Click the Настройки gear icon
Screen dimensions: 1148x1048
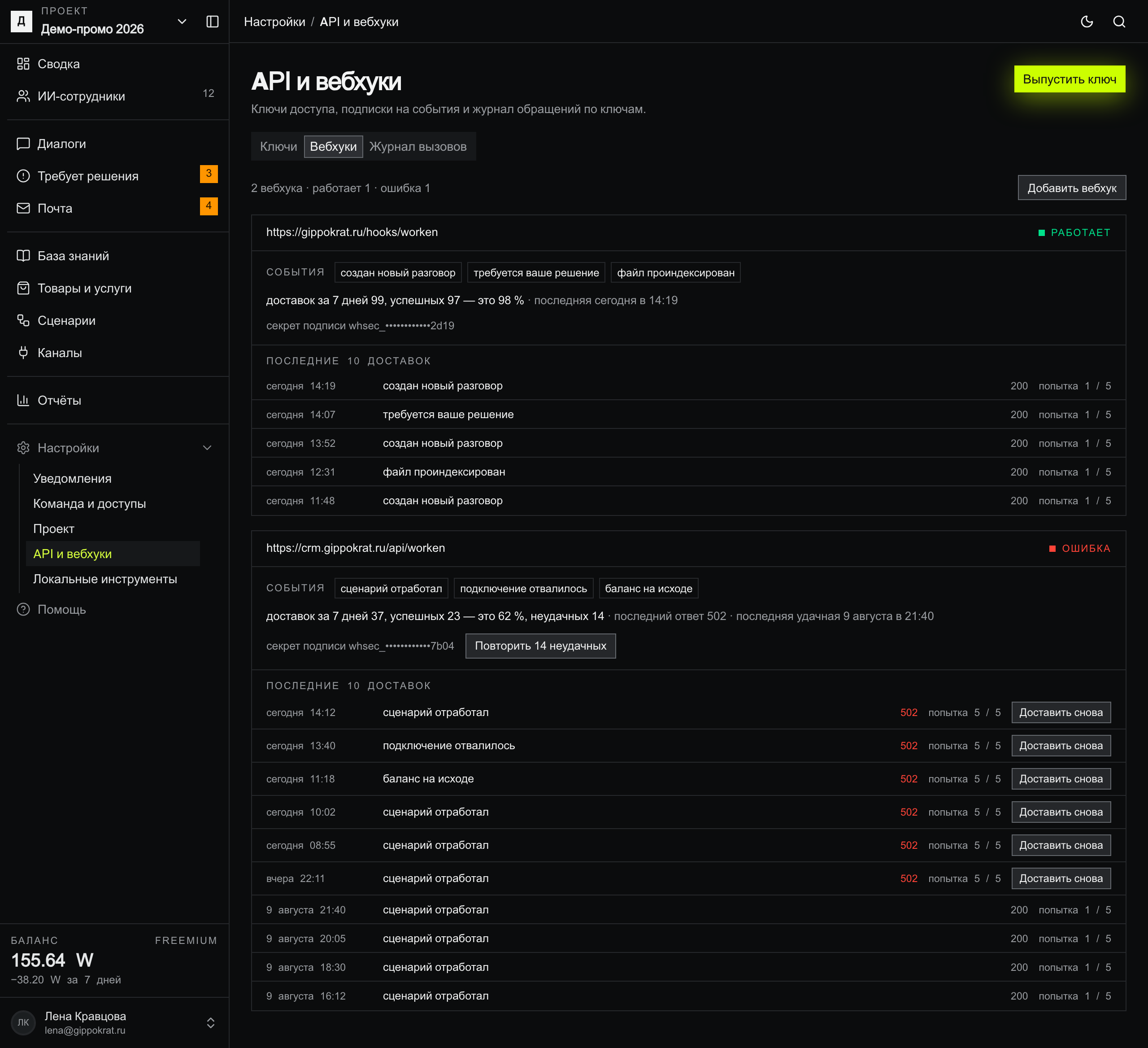pyautogui.click(x=23, y=448)
